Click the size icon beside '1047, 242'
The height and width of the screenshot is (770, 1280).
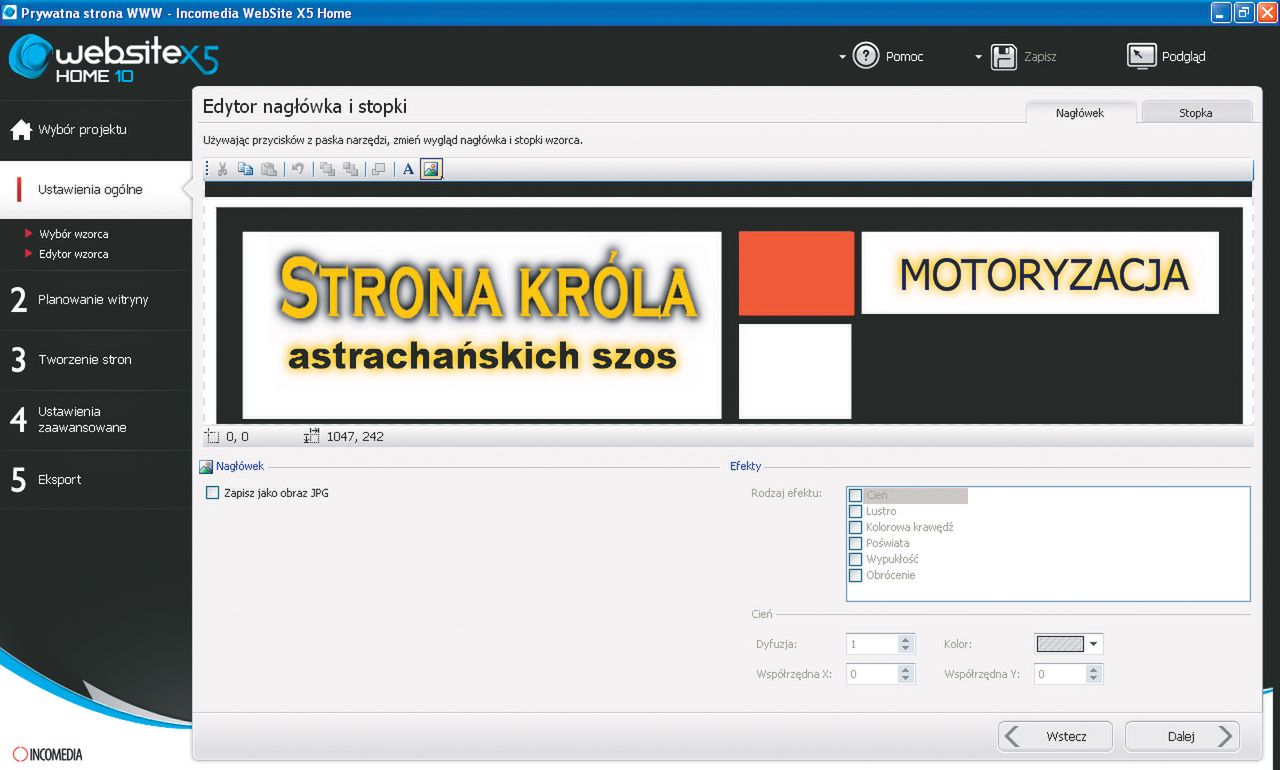click(x=312, y=437)
